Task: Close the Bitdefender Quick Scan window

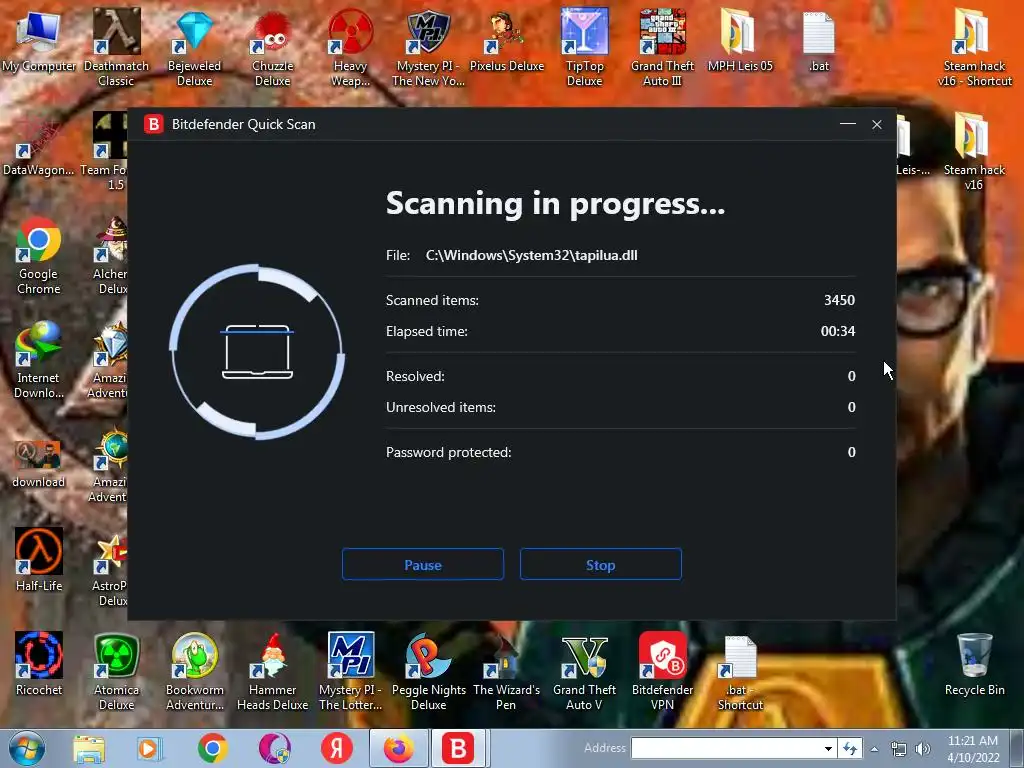Action: [877, 124]
